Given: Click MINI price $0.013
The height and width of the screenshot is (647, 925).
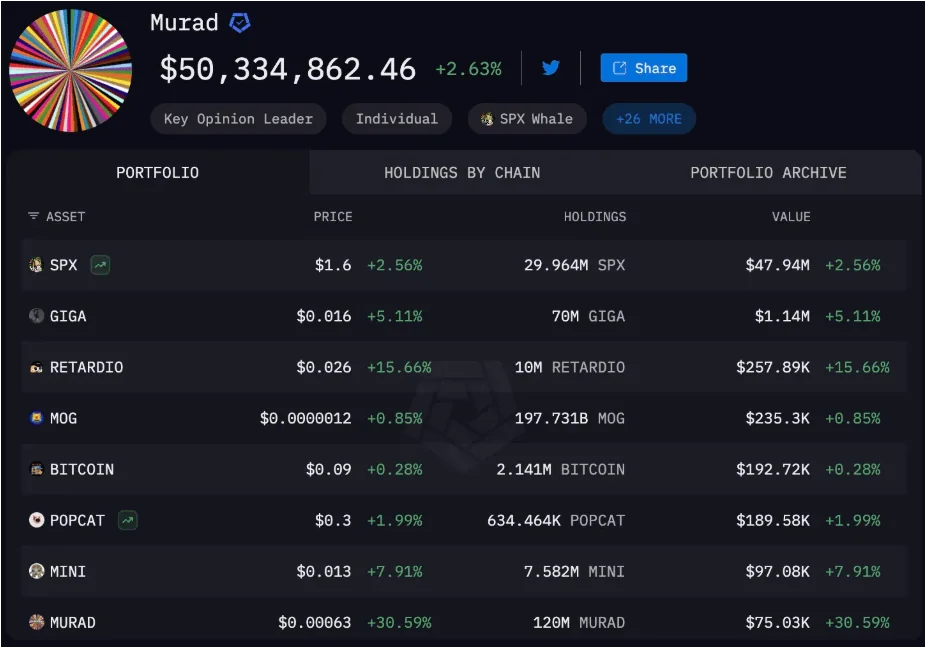Looking at the screenshot, I should (x=324, y=572).
